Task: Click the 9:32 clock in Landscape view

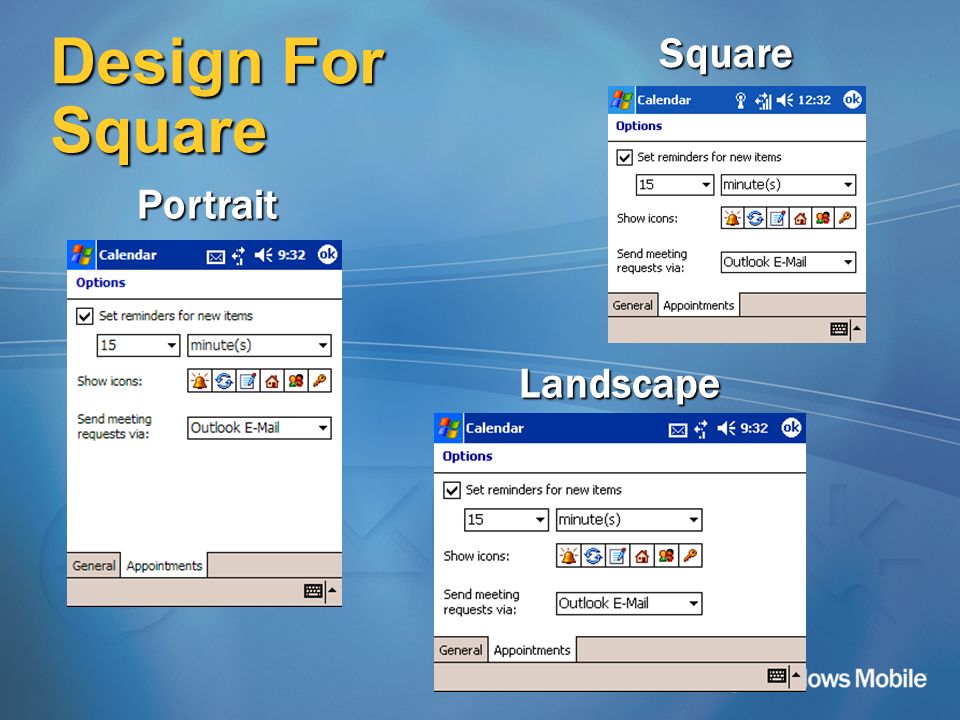Action: pos(754,428)
